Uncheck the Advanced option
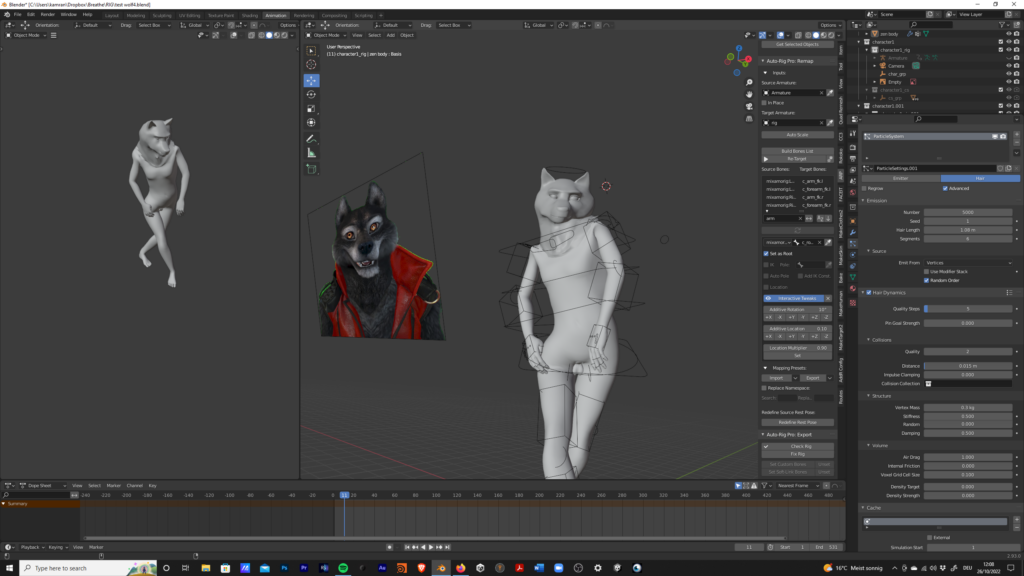 point(945,188)
